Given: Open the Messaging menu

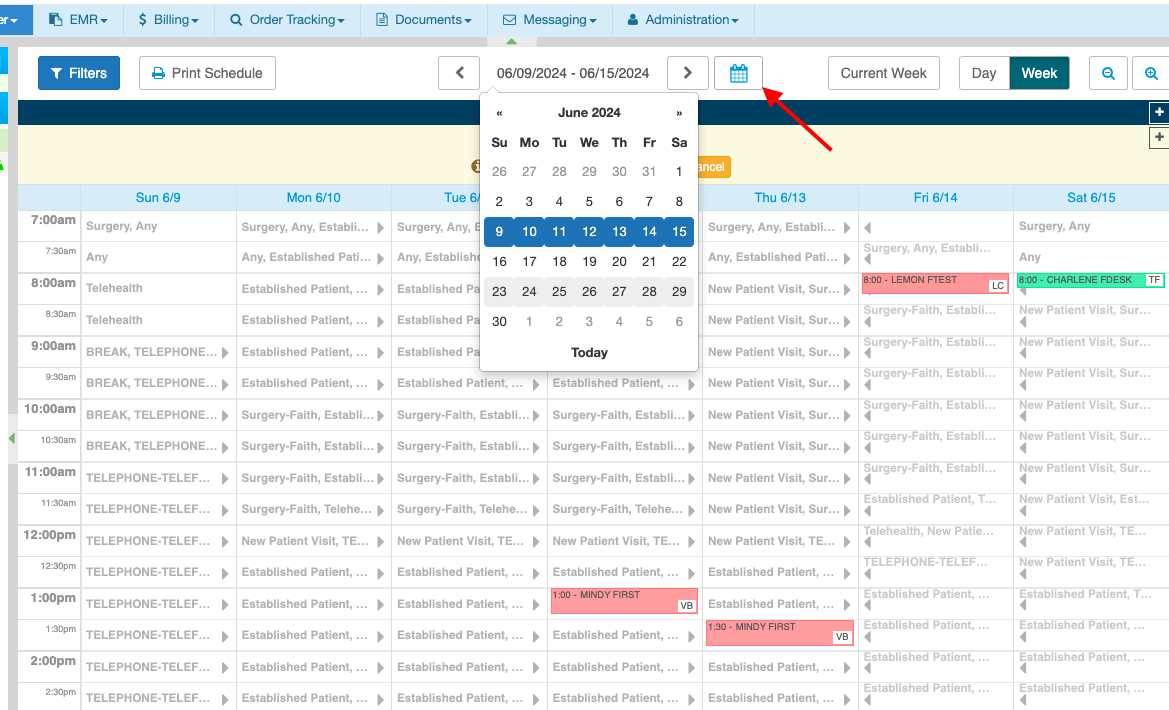Looking at the screenshot, I should pyautogui.click(x=550, y=19).
